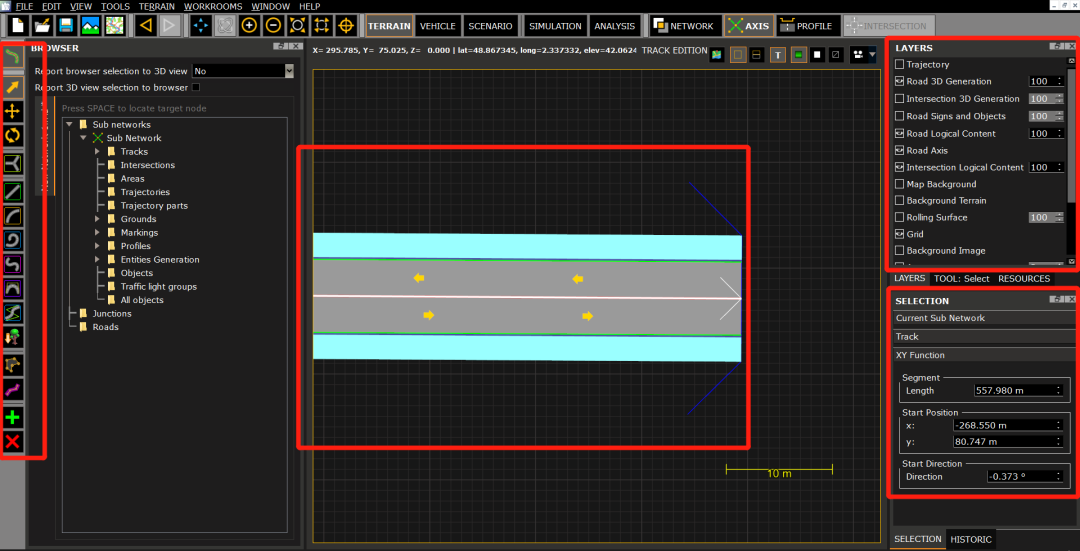Disable the Grid layer checkbox
Viewport: 1080px width, 551px height.
tap(899, 234)
